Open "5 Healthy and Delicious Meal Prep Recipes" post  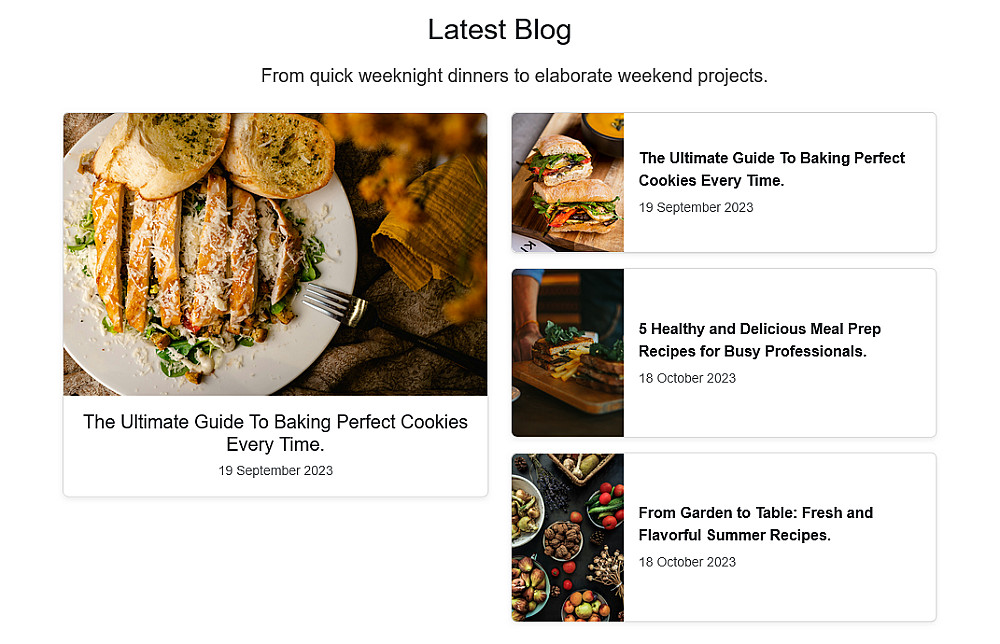(x=759, y=340)
